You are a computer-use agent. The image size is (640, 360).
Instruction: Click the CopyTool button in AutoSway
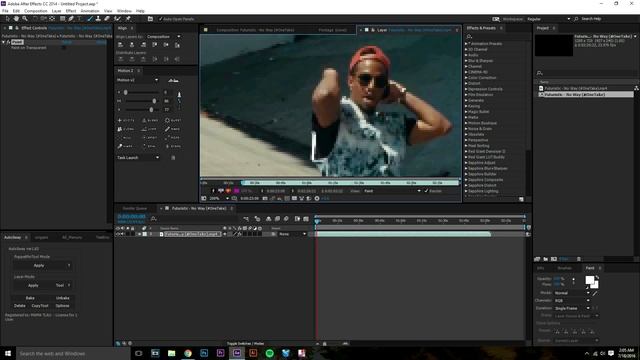point(40,306)
